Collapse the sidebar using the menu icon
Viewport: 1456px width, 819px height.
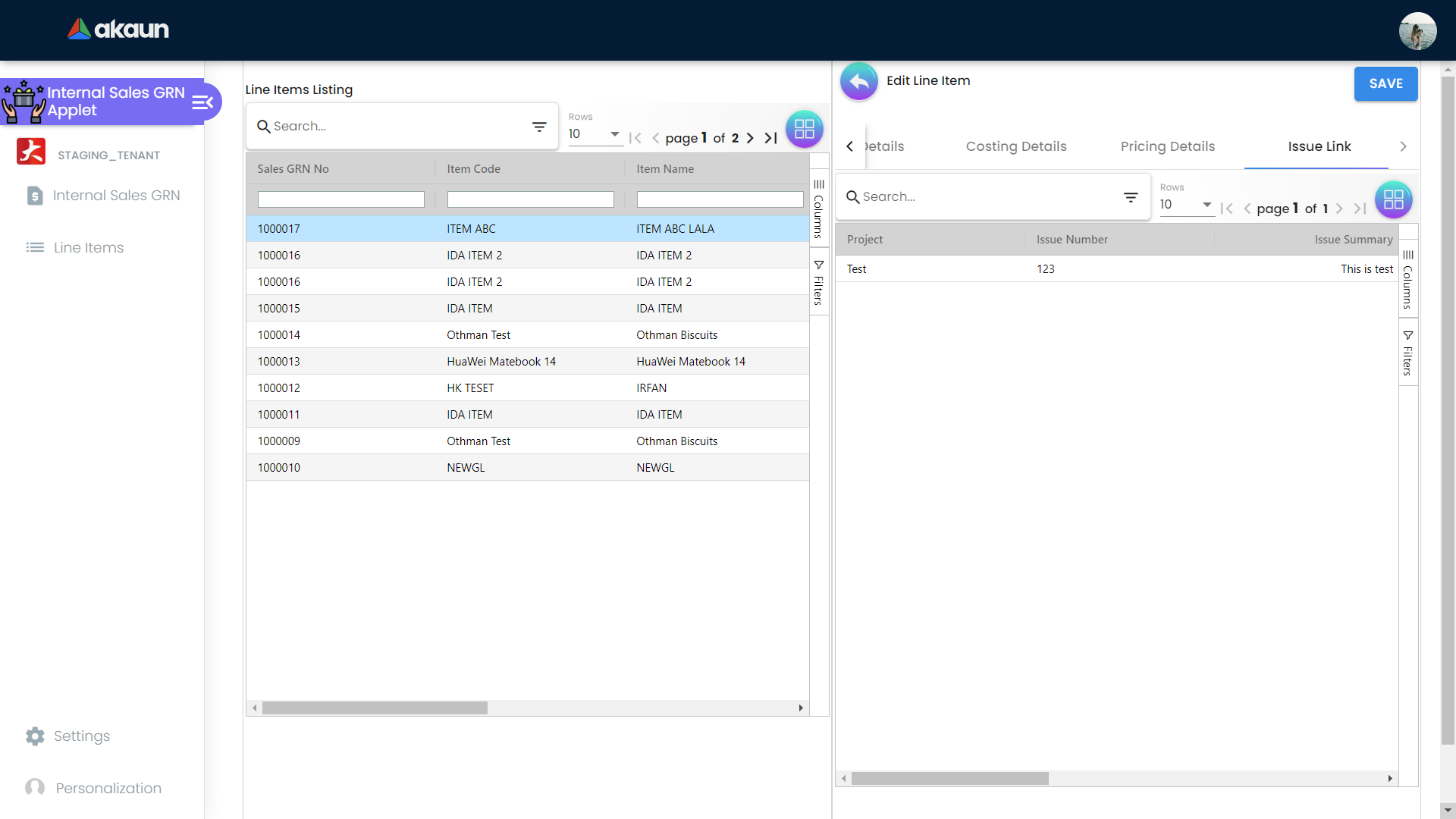202,102
